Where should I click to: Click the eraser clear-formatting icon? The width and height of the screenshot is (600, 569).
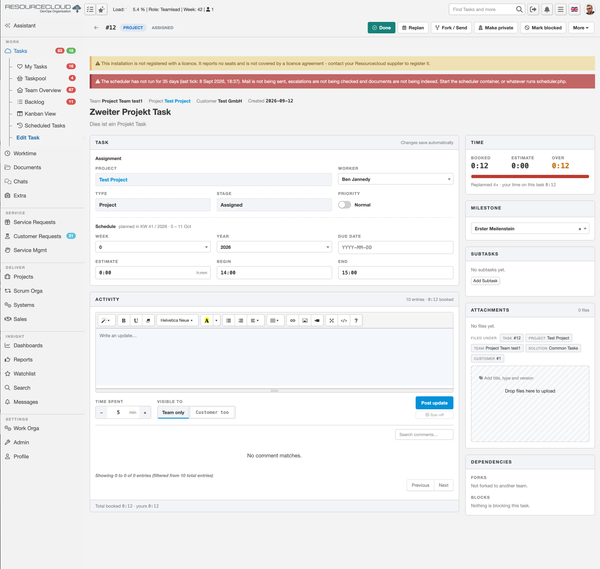tap(148, 320)
